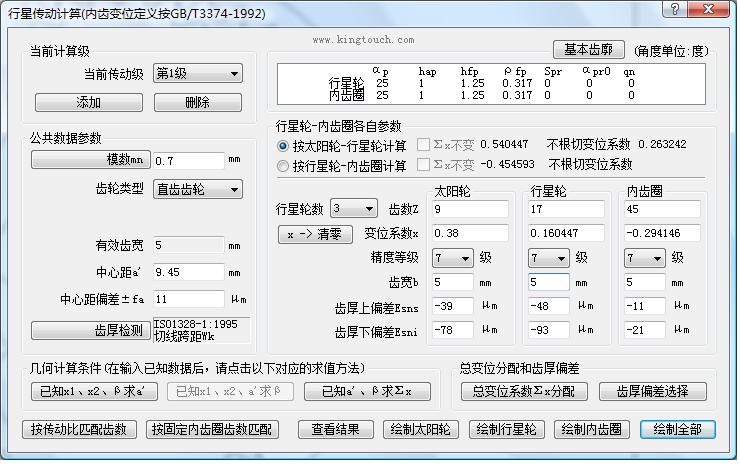Open 内齿圈 精度等级 dropdown
This screenshot has height=466, width=740.
pos(645,258)
